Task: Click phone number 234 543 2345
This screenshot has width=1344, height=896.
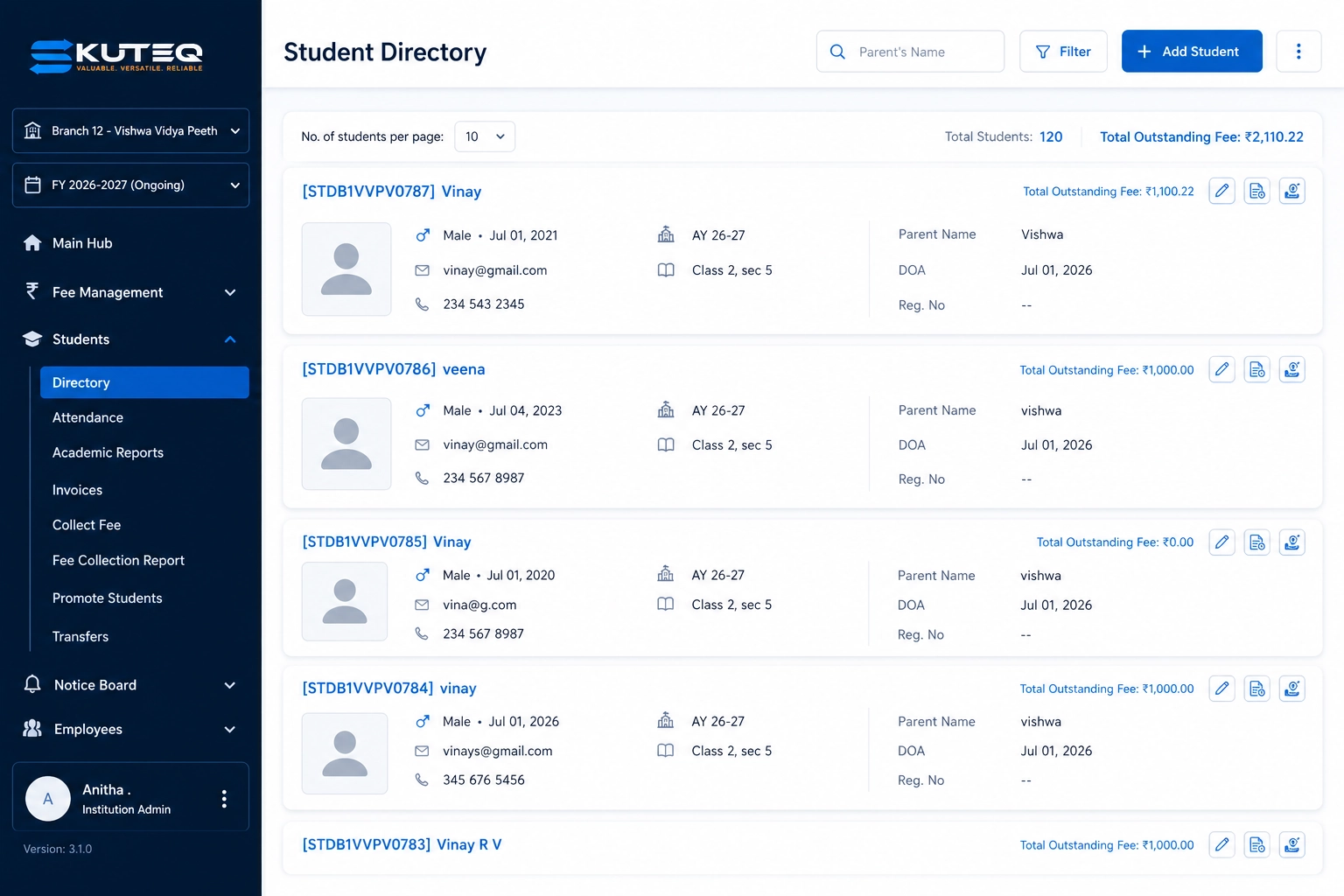Action: click(484, 304)
